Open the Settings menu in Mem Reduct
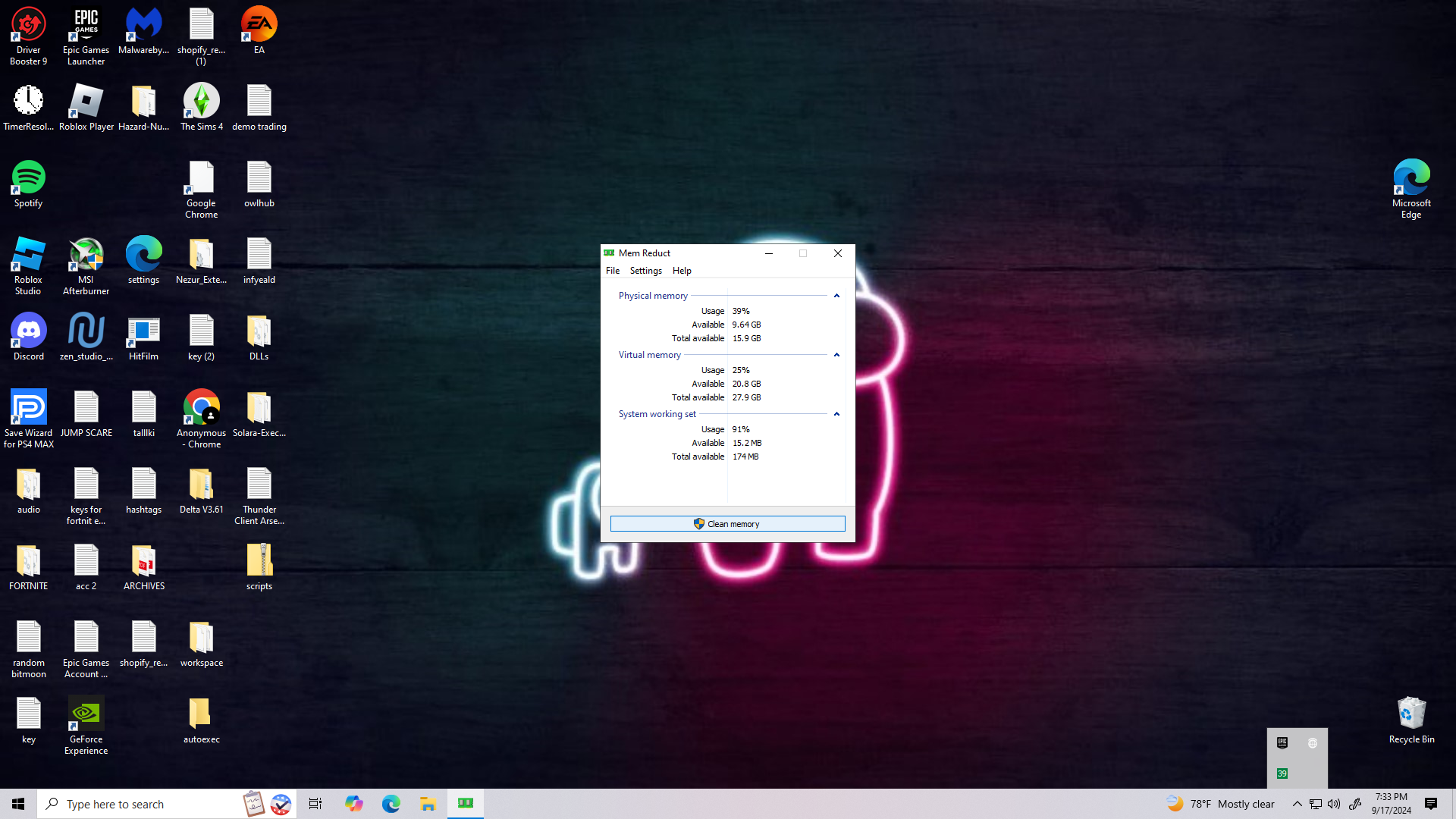Viewport: 1456px width, 819px height. coord(645,271)
